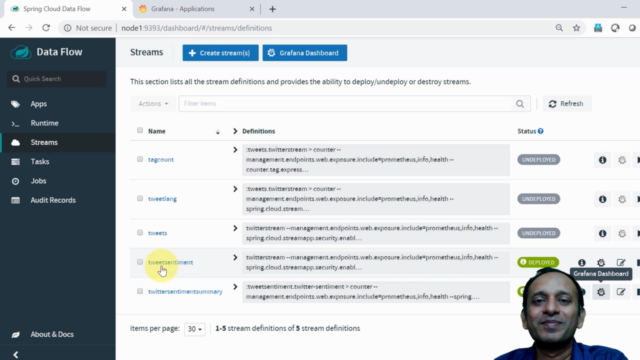Click Grafana gear icon for twittersentimentsummary
This screenshot has height=360, width=640.
coord(601,292)
